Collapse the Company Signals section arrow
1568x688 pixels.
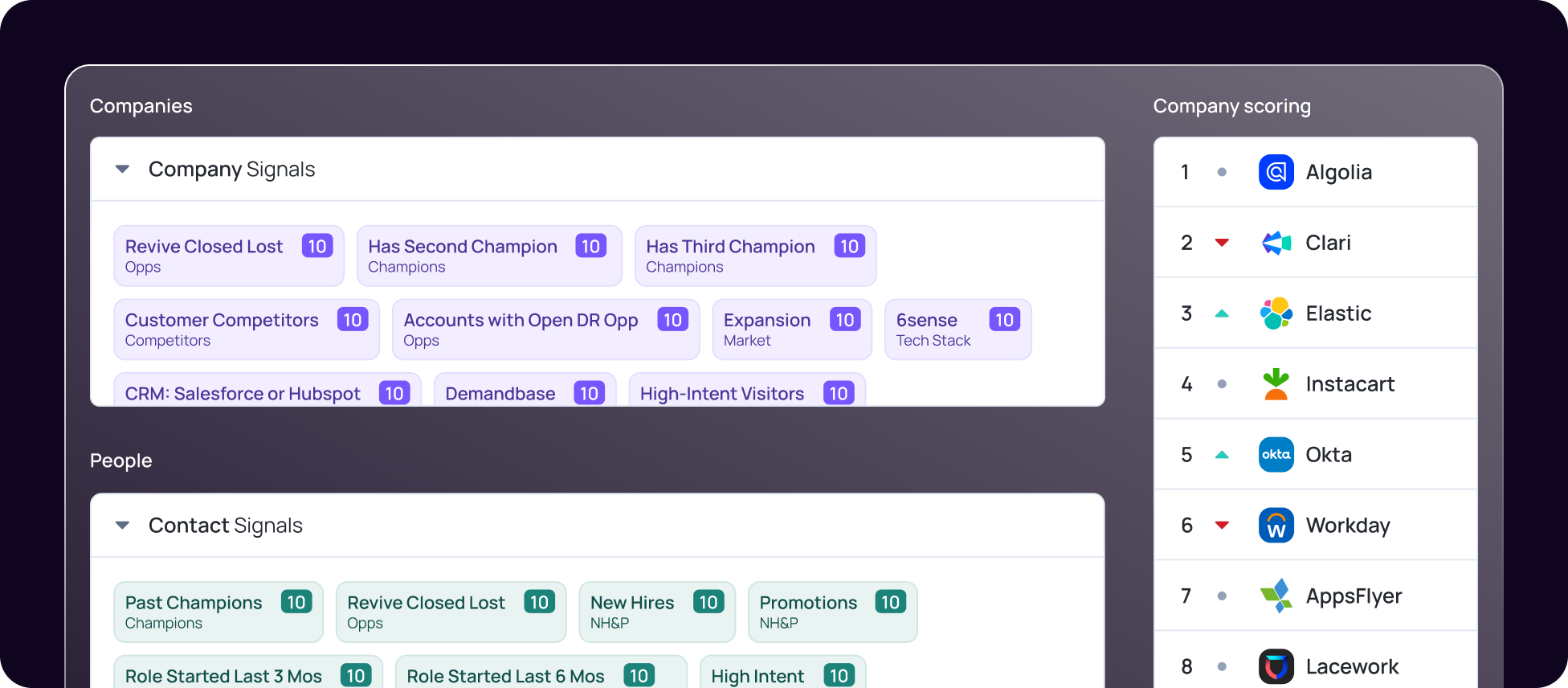122,169
